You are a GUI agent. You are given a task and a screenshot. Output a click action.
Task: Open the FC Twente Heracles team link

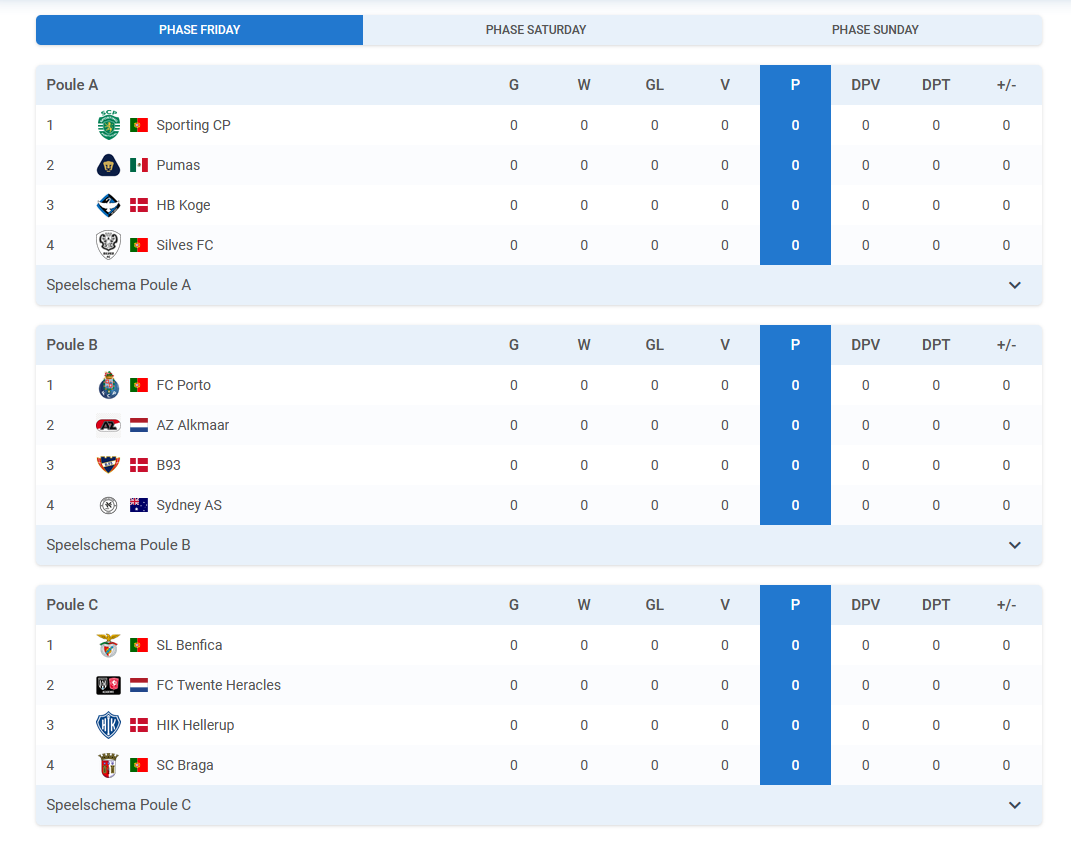(219, 685)
